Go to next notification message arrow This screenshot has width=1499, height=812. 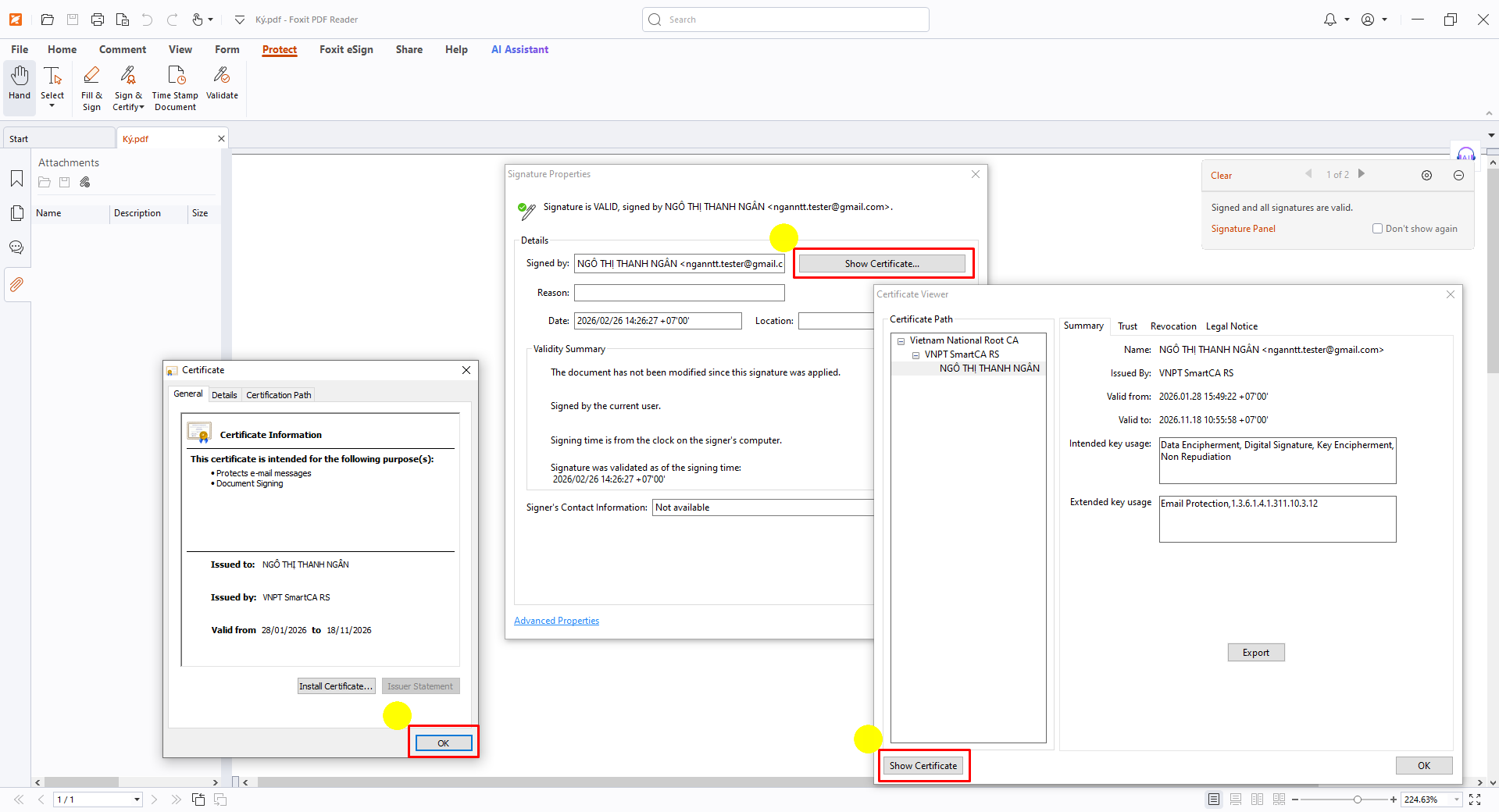tap(1362, 174)
